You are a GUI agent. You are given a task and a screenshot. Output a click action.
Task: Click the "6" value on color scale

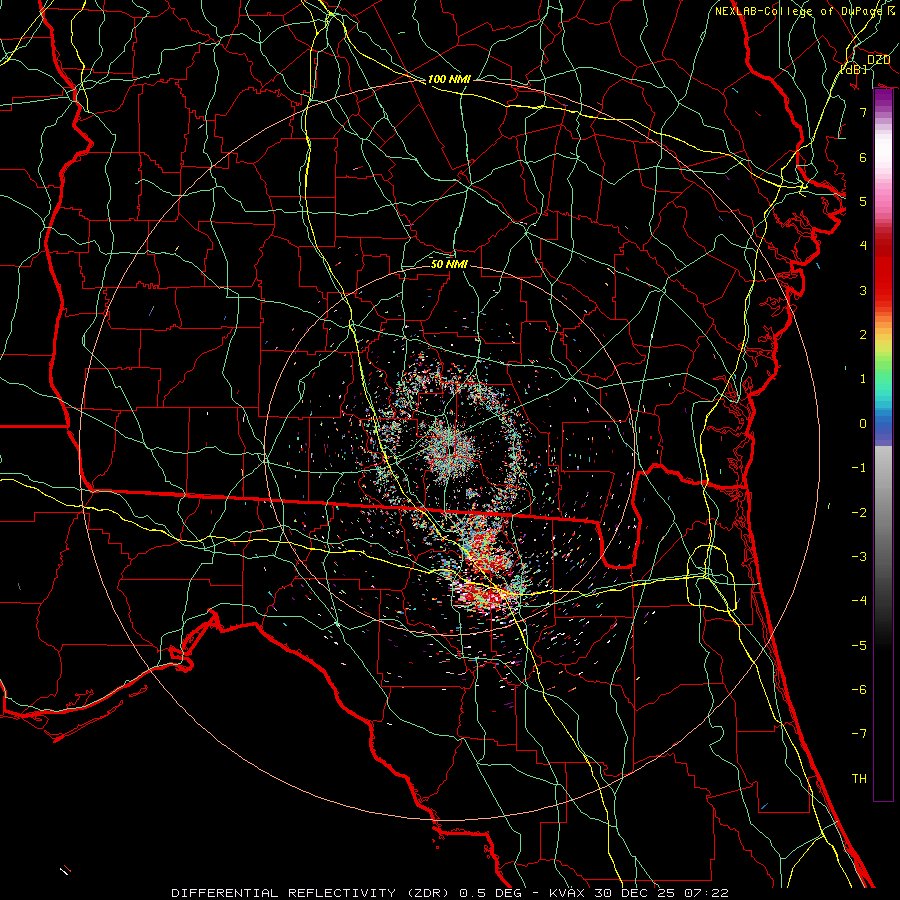863,157
